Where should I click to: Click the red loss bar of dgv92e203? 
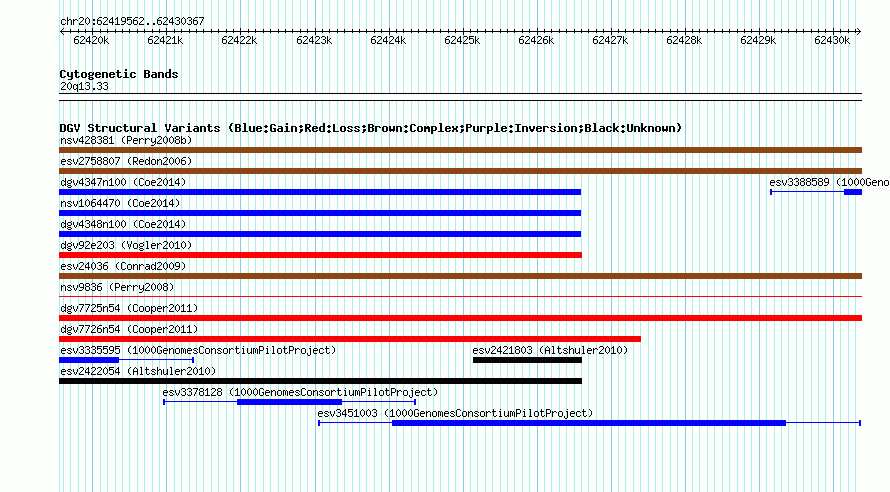tap(321, 255)
